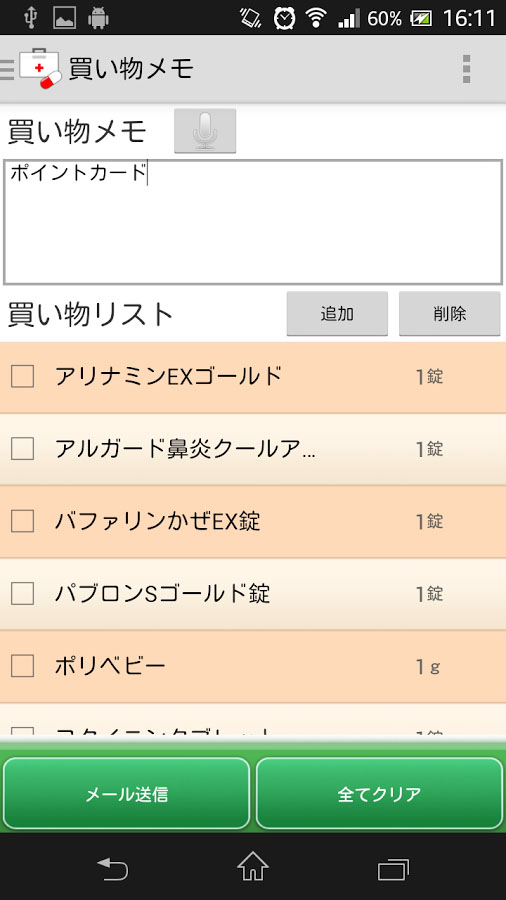
Task: Select the パブロンSゴールド錠 1錠 quantity
Action: (429, 593)
